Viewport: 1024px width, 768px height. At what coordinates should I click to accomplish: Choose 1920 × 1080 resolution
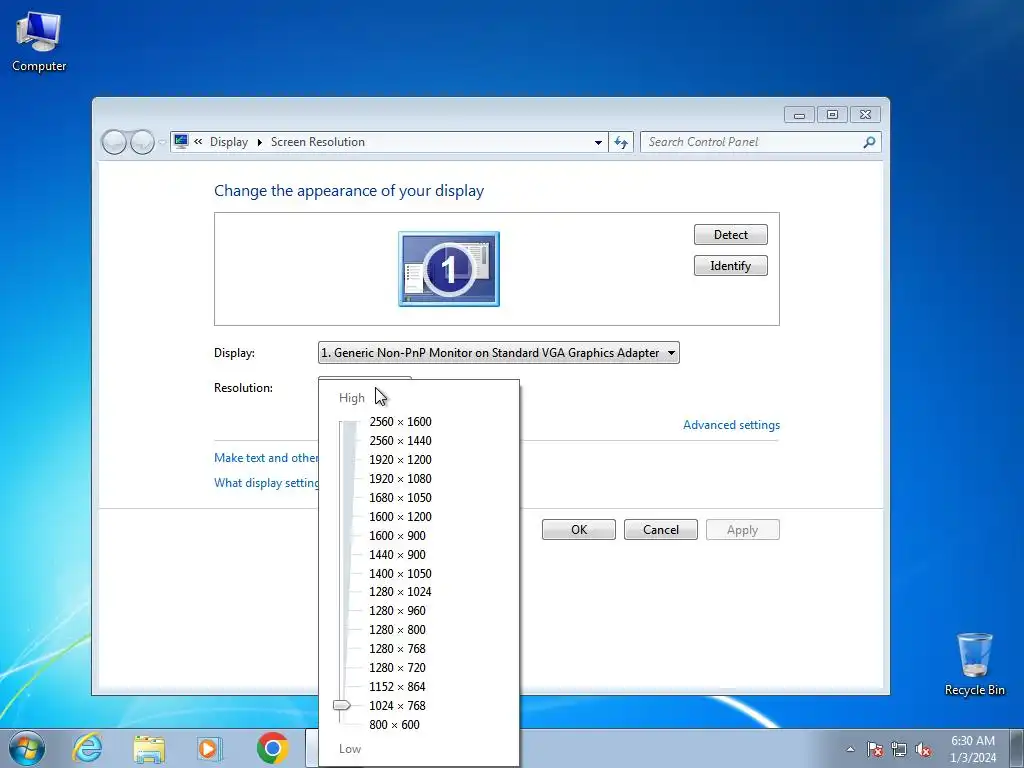pos(400,479)
